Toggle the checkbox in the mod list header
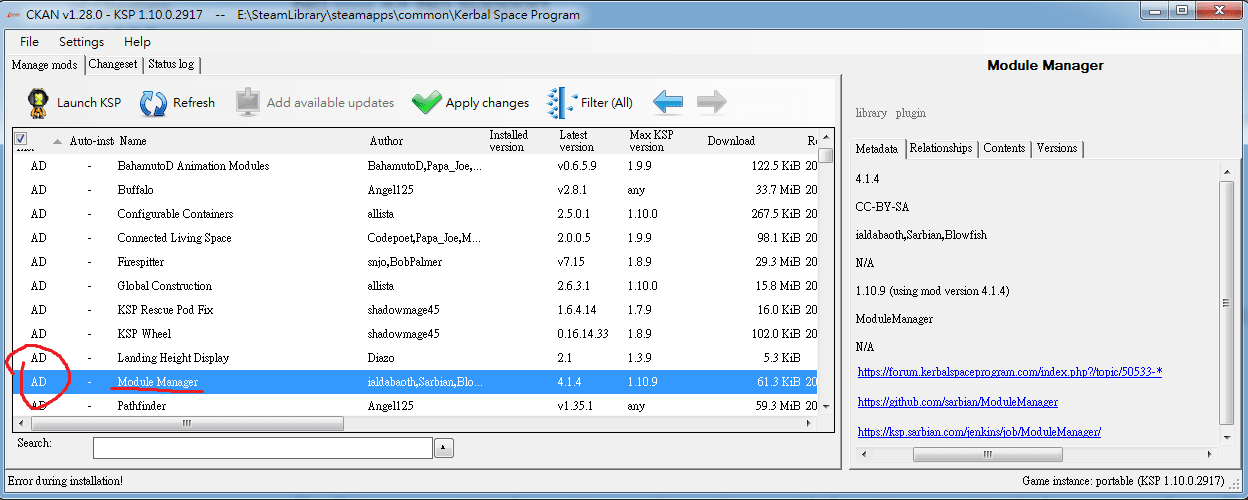Screen dimensions: 1248x500 point(21,139)
